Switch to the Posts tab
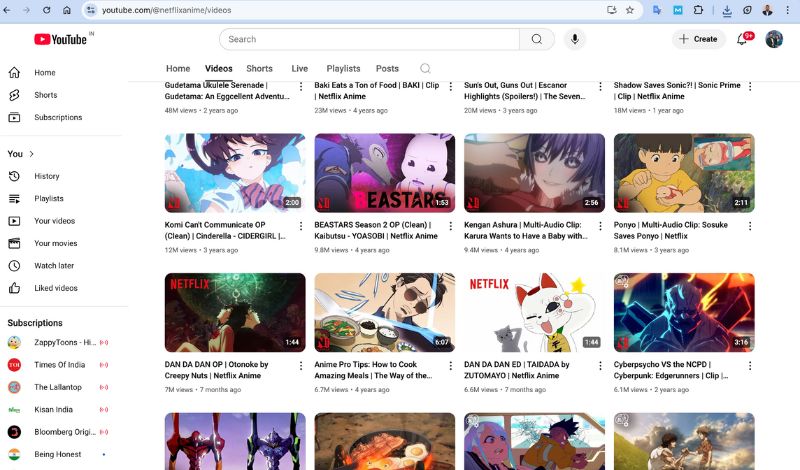800x470 pixels. click(387, 68)
